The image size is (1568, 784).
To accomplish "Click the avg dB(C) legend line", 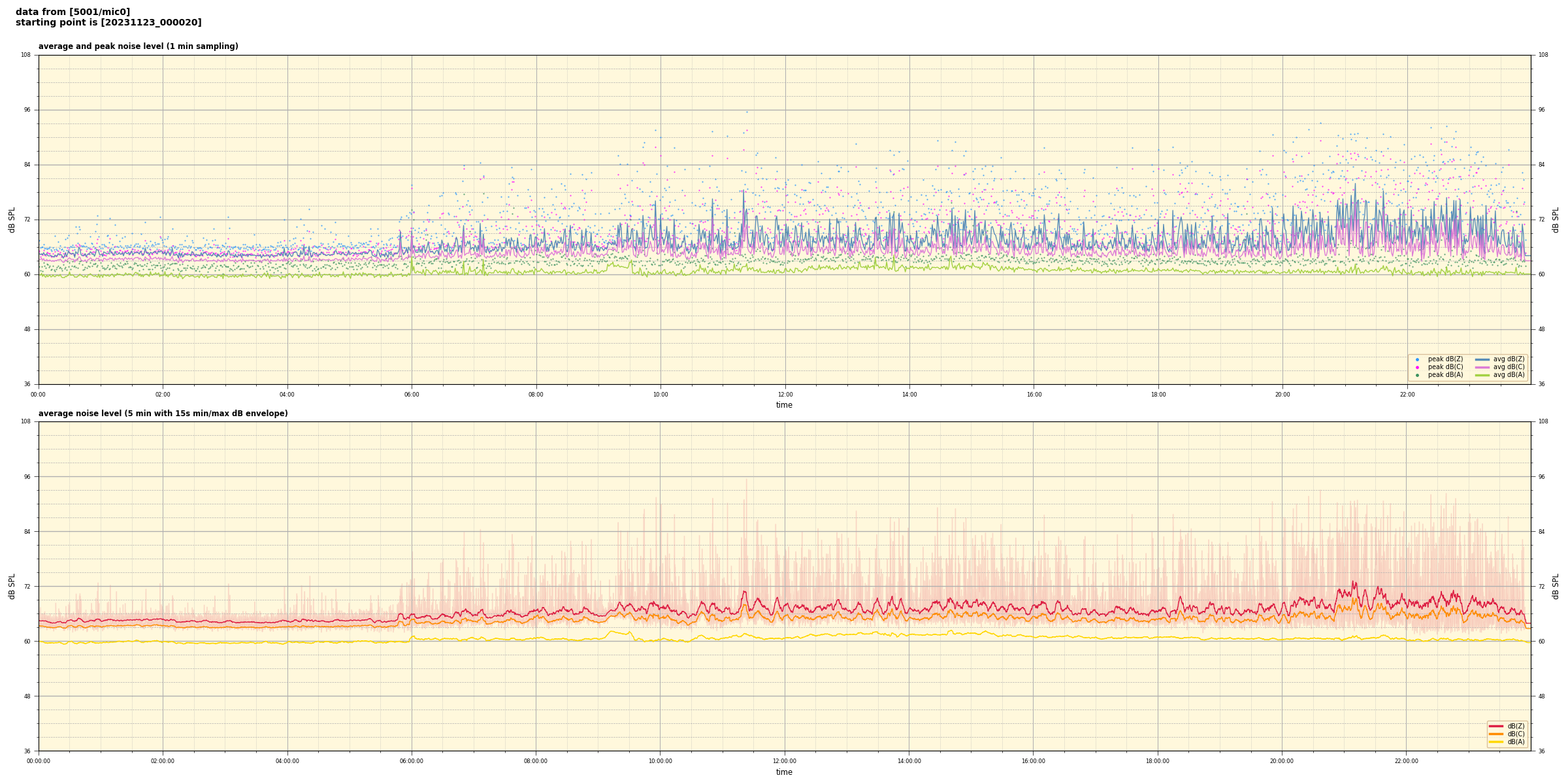I will pyautogui.click(x=1482, y=367).
